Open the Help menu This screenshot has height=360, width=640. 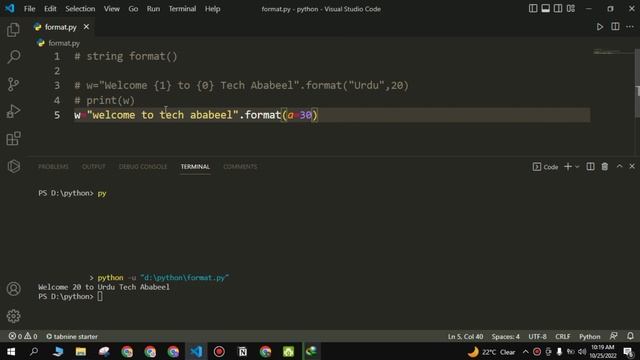(x=213, y=9)
